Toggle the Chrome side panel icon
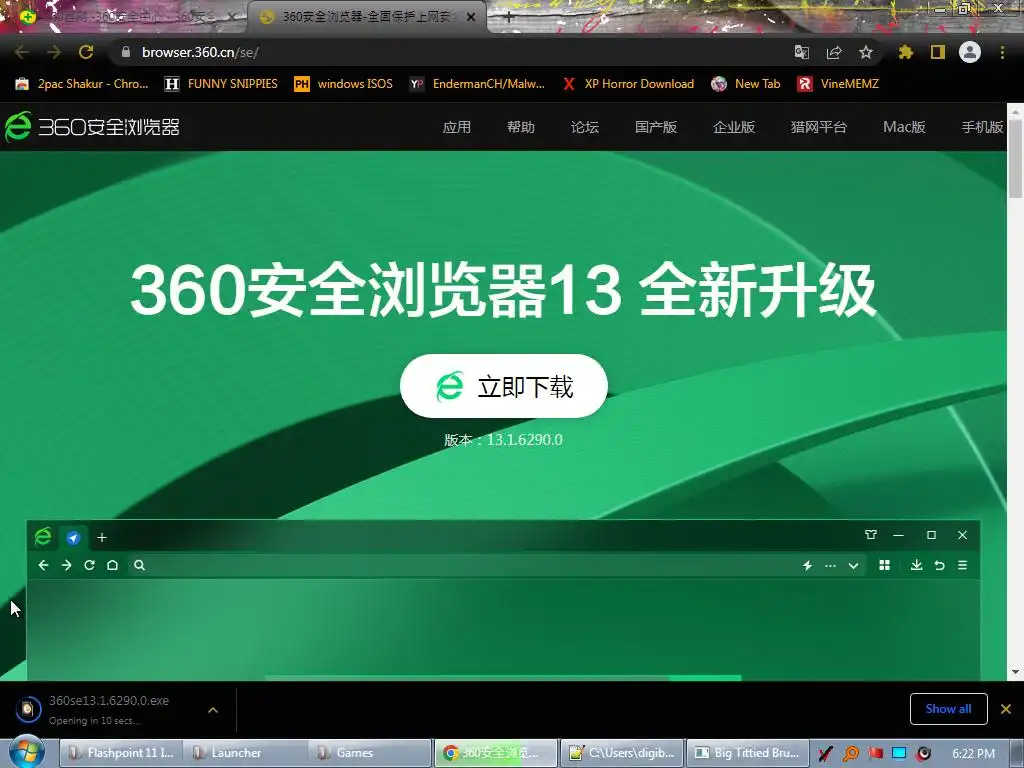Image resolution: width=1024 pixels, height=768 pixels. point(938,52)
